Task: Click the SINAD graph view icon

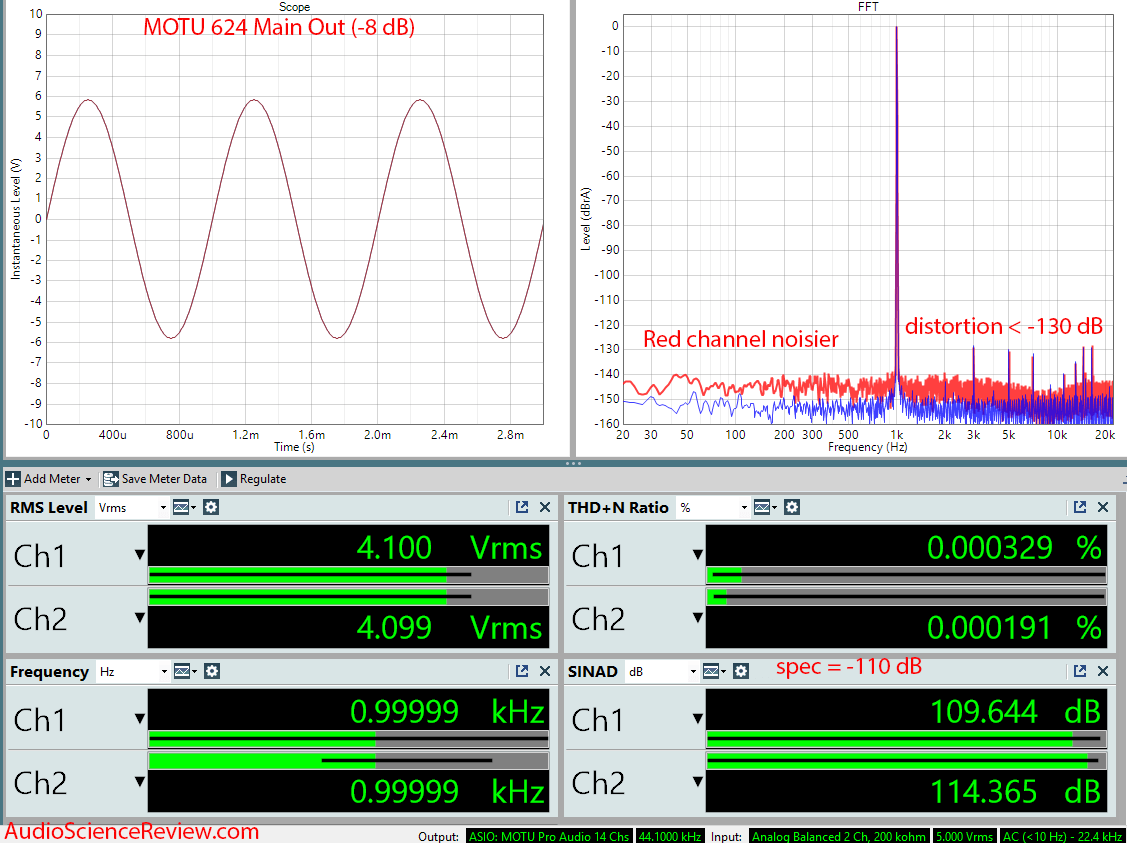Action: pyautogui.click(x=713, y=671)
